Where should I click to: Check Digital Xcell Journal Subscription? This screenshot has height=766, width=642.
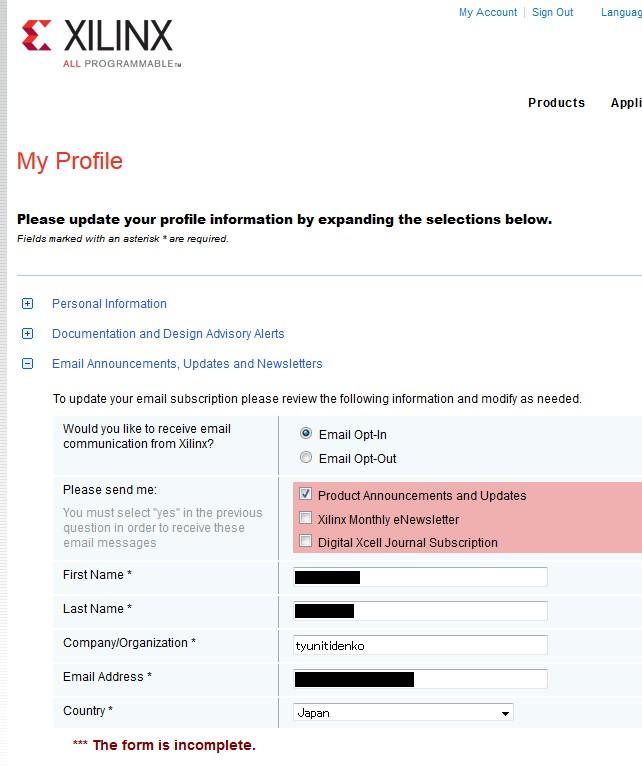click(305, 541)
